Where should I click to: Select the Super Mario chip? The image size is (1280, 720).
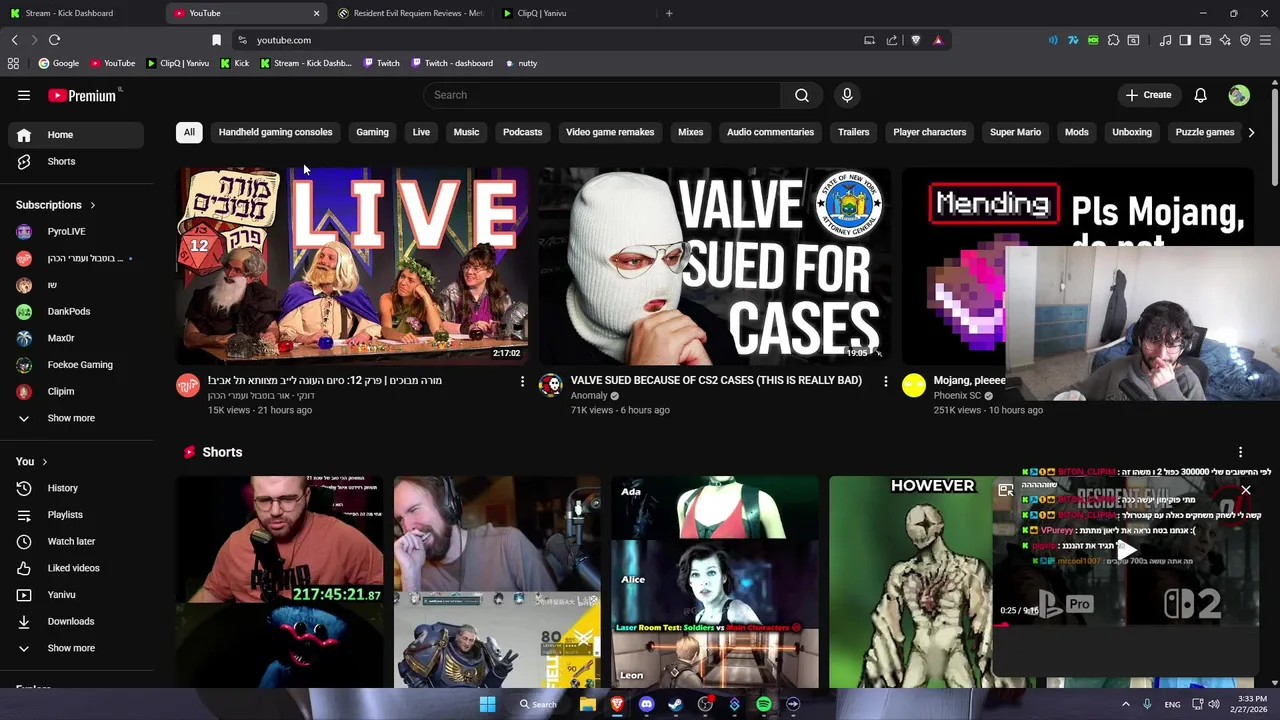point(1015,132)
